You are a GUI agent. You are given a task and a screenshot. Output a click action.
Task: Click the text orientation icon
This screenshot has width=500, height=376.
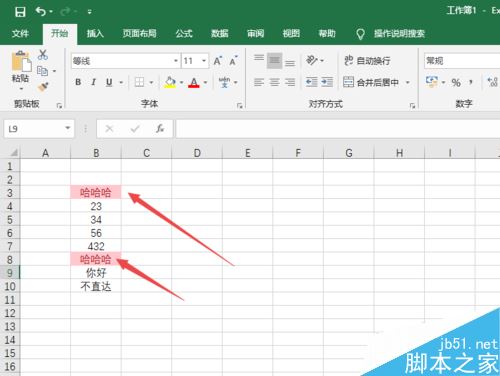point(311,60)
